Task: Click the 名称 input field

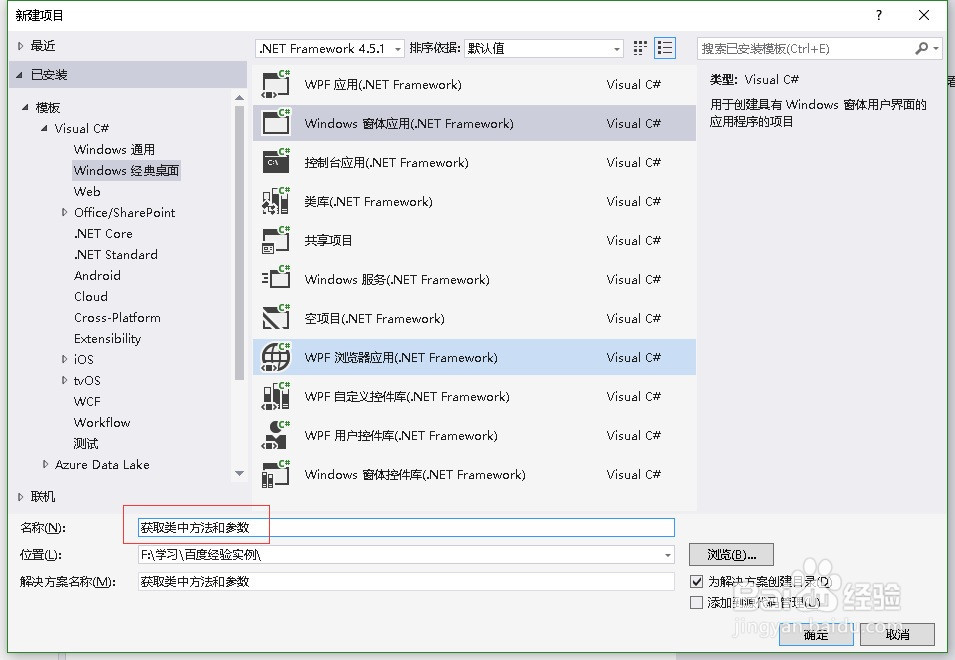Action: coord(400,528)
